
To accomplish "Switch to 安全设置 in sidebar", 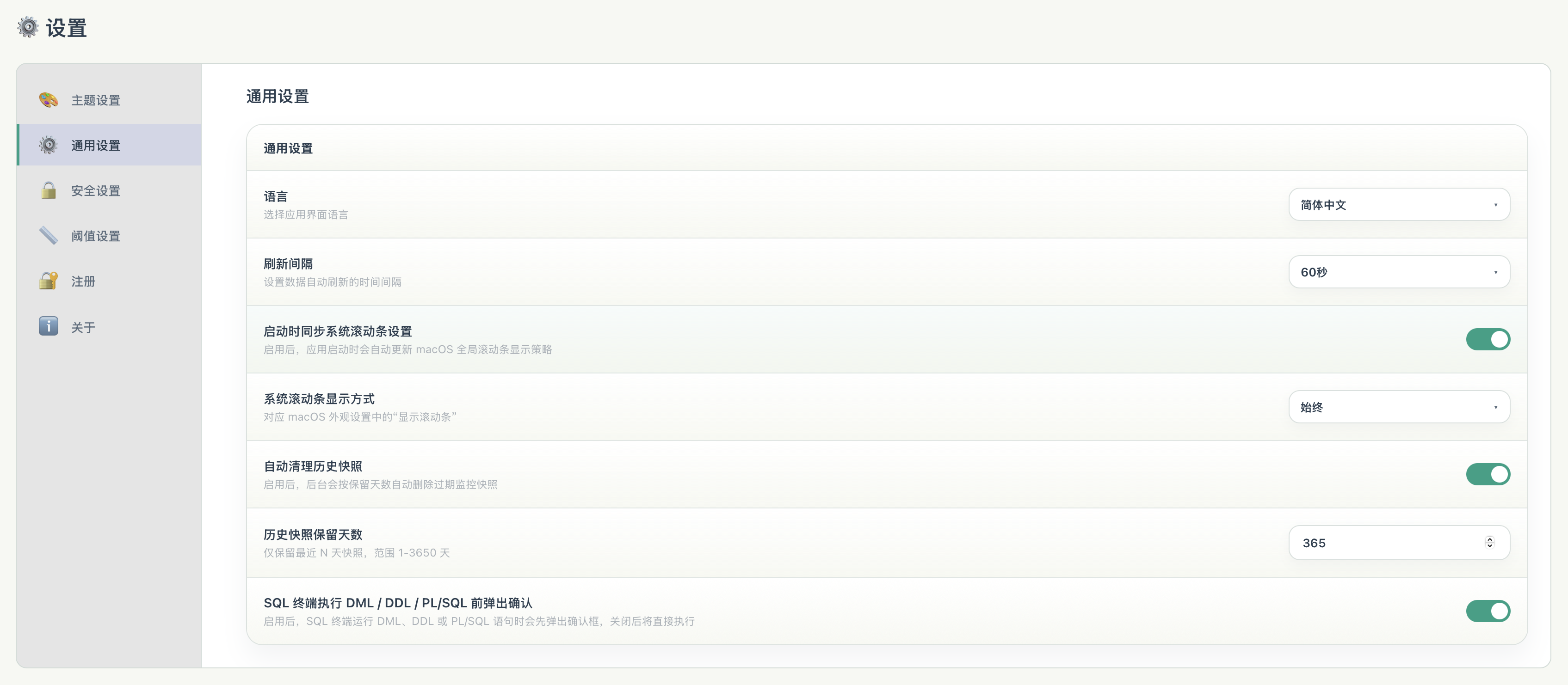I will tap(96, 190).
